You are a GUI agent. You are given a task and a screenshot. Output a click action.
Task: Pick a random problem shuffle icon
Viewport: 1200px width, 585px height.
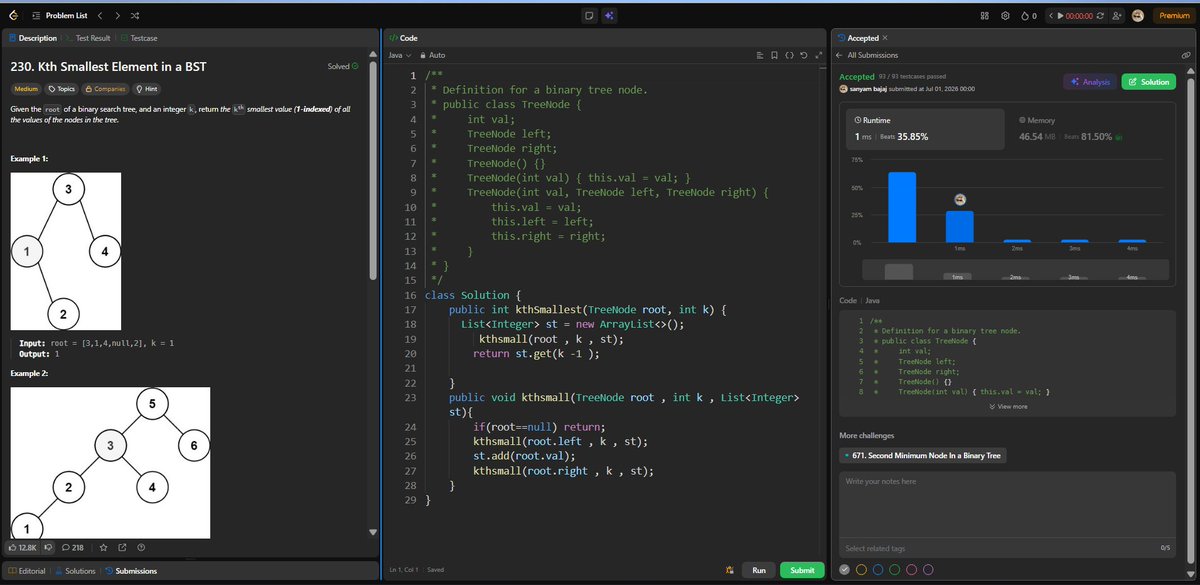point(135,16)
